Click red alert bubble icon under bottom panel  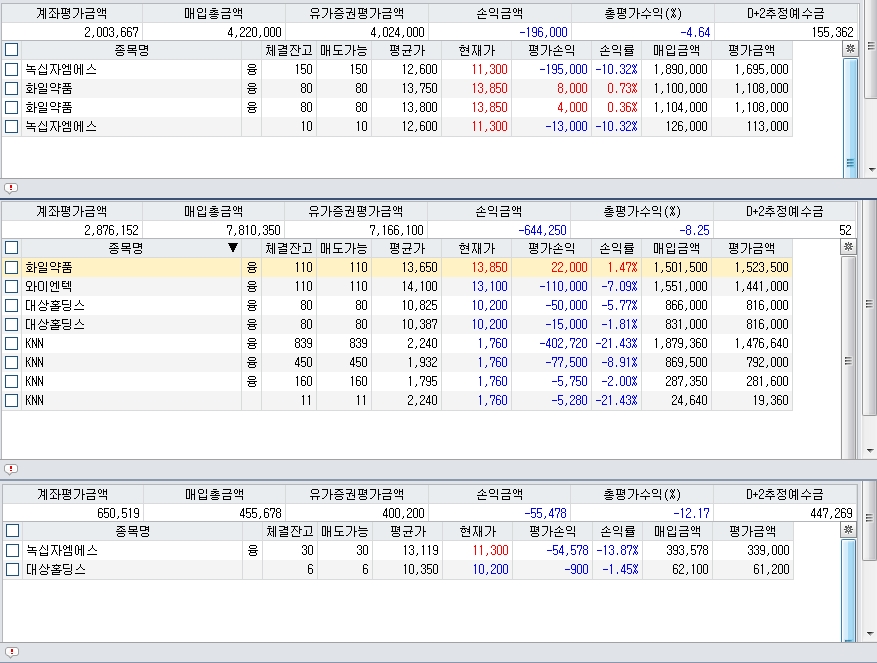click(x=10, y=652)
